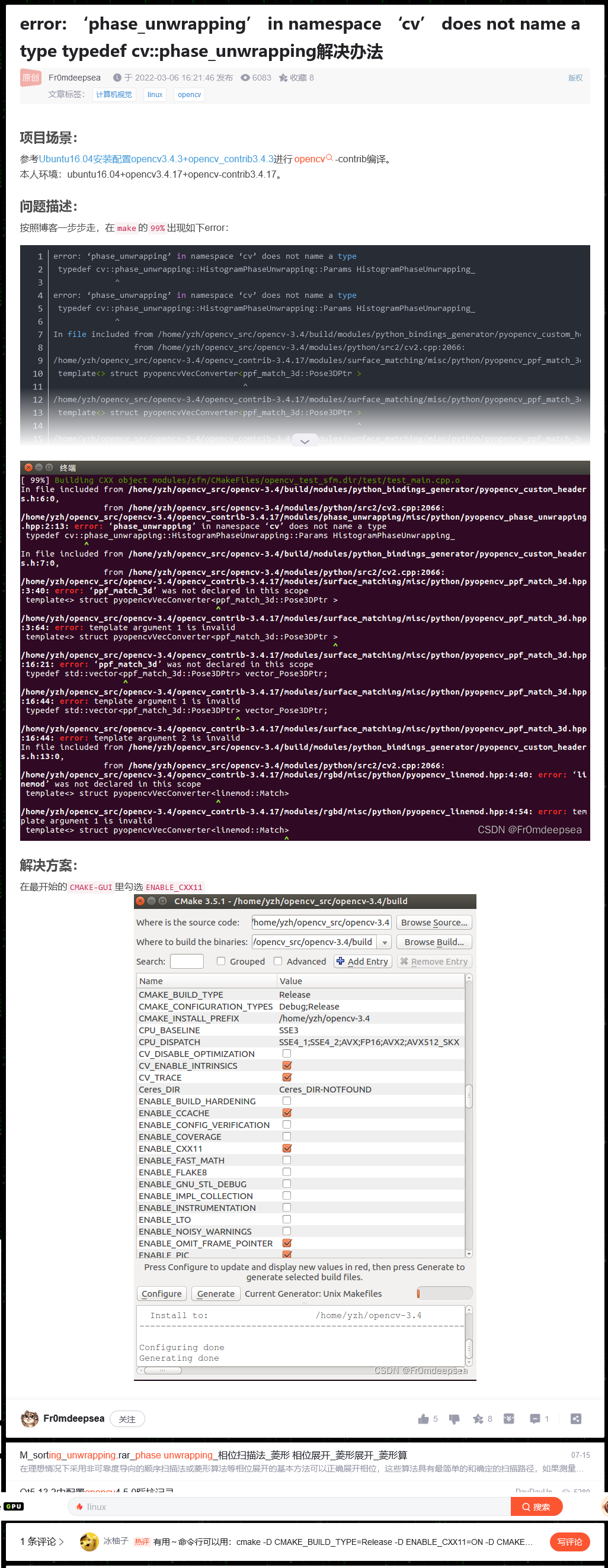The height and width of the screenshot is (1568, 608).
Task: Click the CMake Search input field
Action: (x=187, y=961)
